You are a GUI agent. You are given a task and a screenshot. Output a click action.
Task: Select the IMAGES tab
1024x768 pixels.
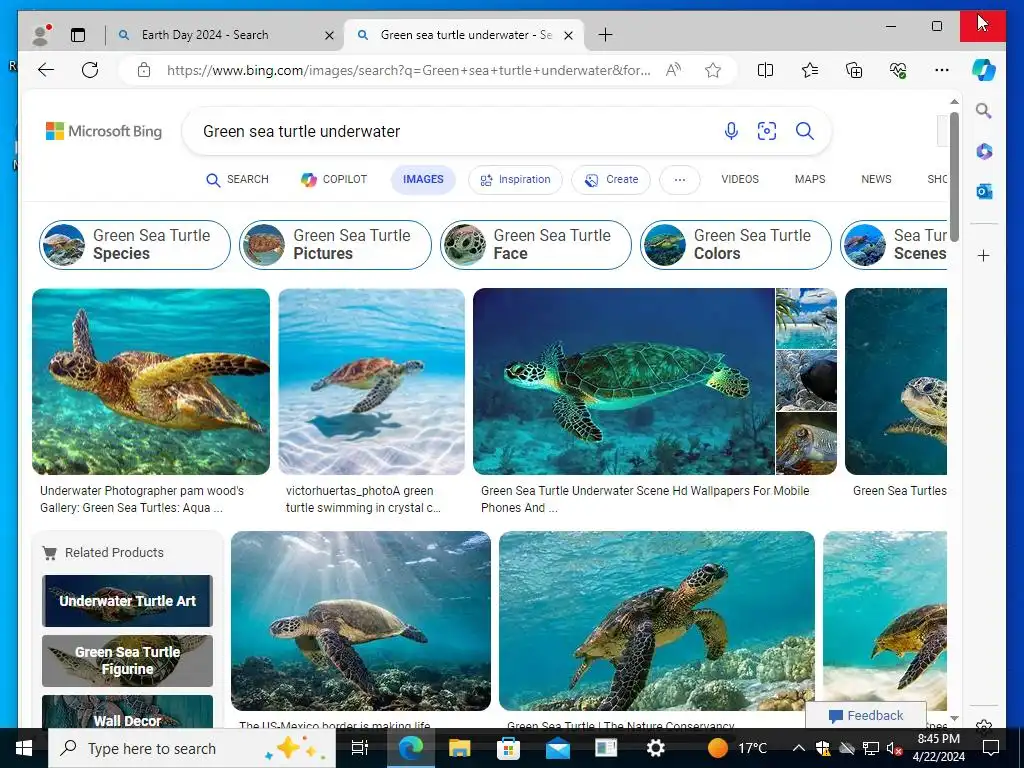click(423, 180)
